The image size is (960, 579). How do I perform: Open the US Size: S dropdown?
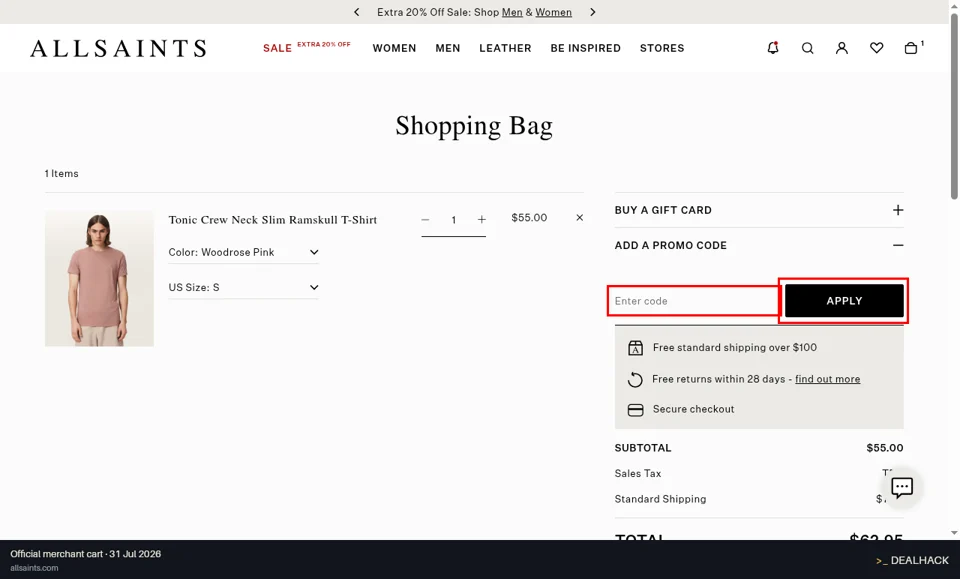coord(244,287)
